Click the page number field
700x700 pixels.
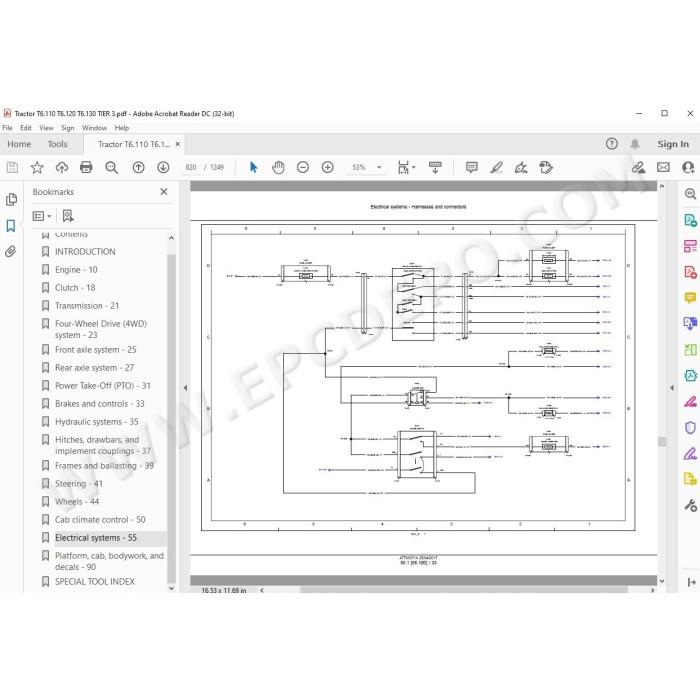[191, 167]
